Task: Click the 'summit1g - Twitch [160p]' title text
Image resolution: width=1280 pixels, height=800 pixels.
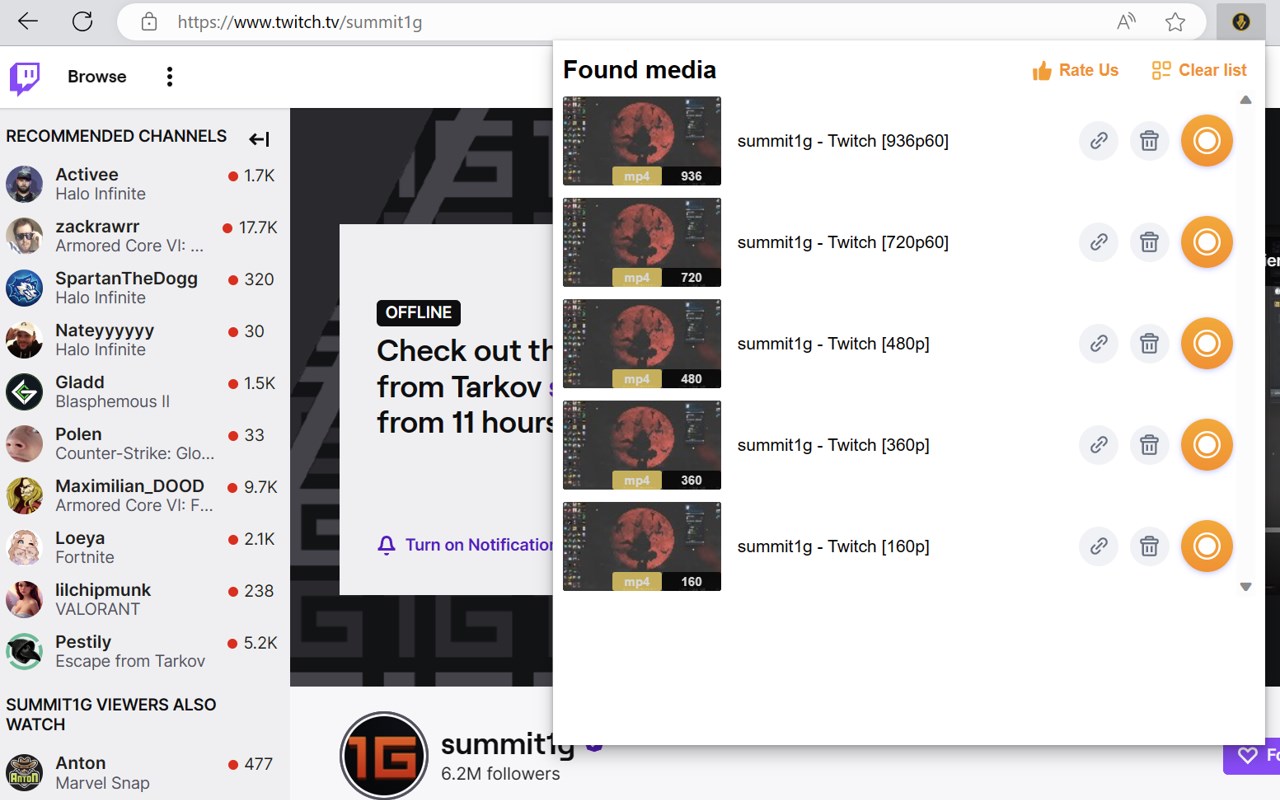Action: [833, 546]
